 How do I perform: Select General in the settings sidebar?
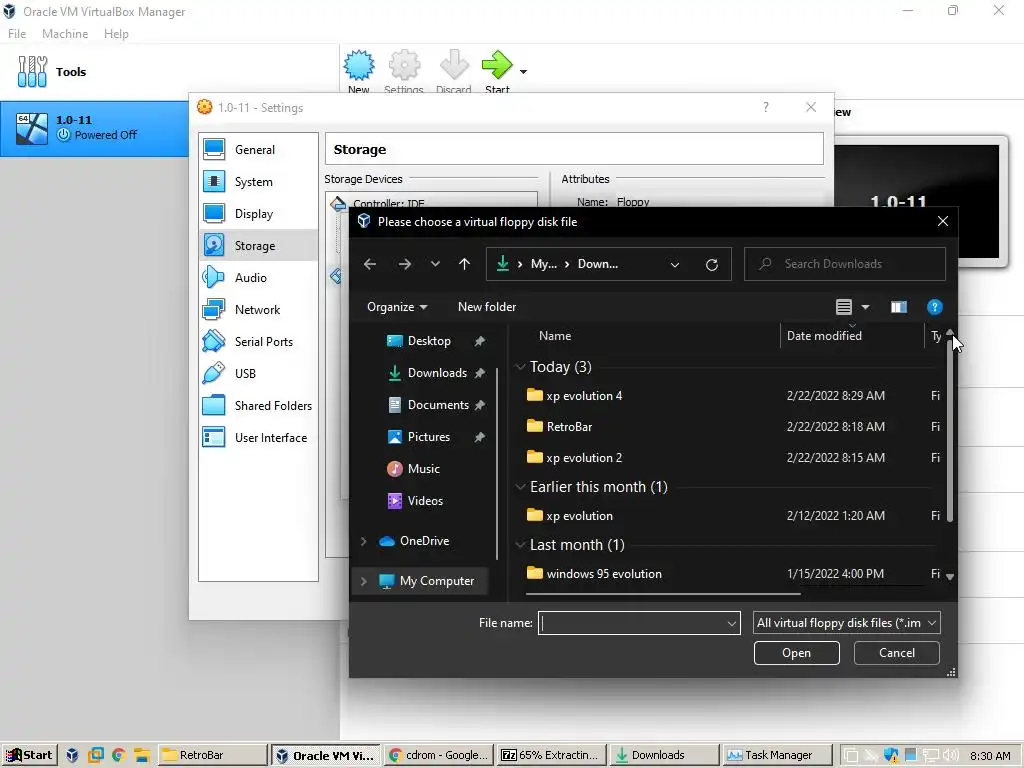click(259, 150)
